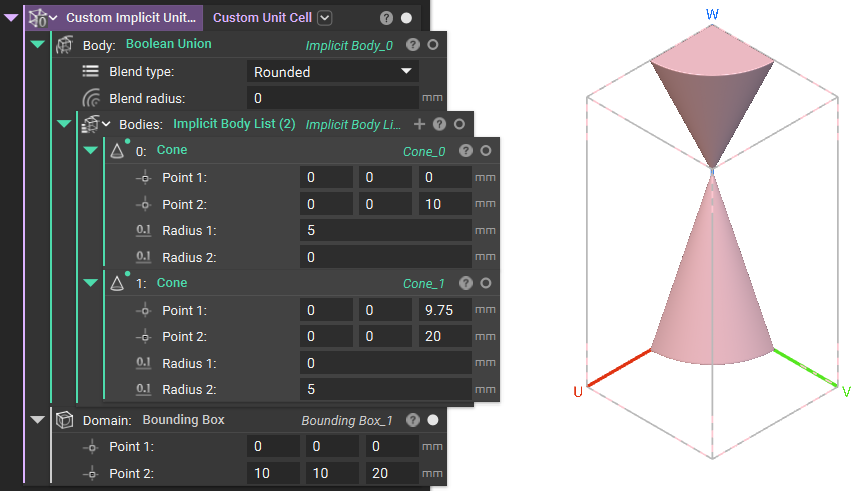This screenshot has height=491, width=858.
Task: Open the Cone block link for item 1
Action: [x=172, y=282]
